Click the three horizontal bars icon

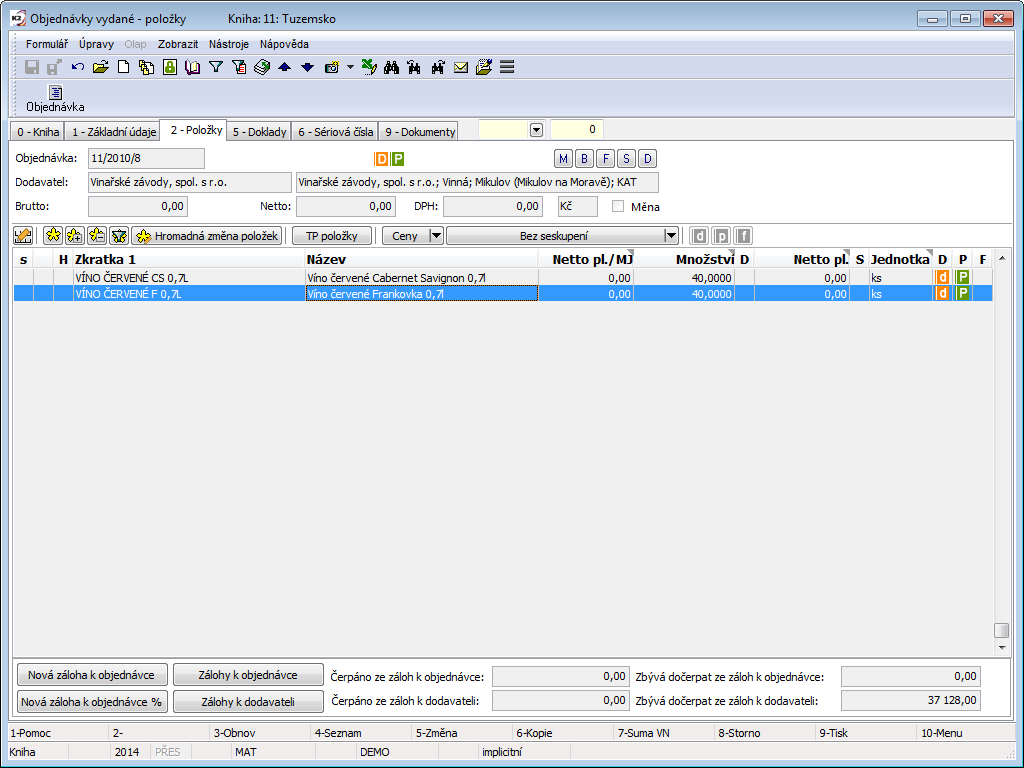507,67
